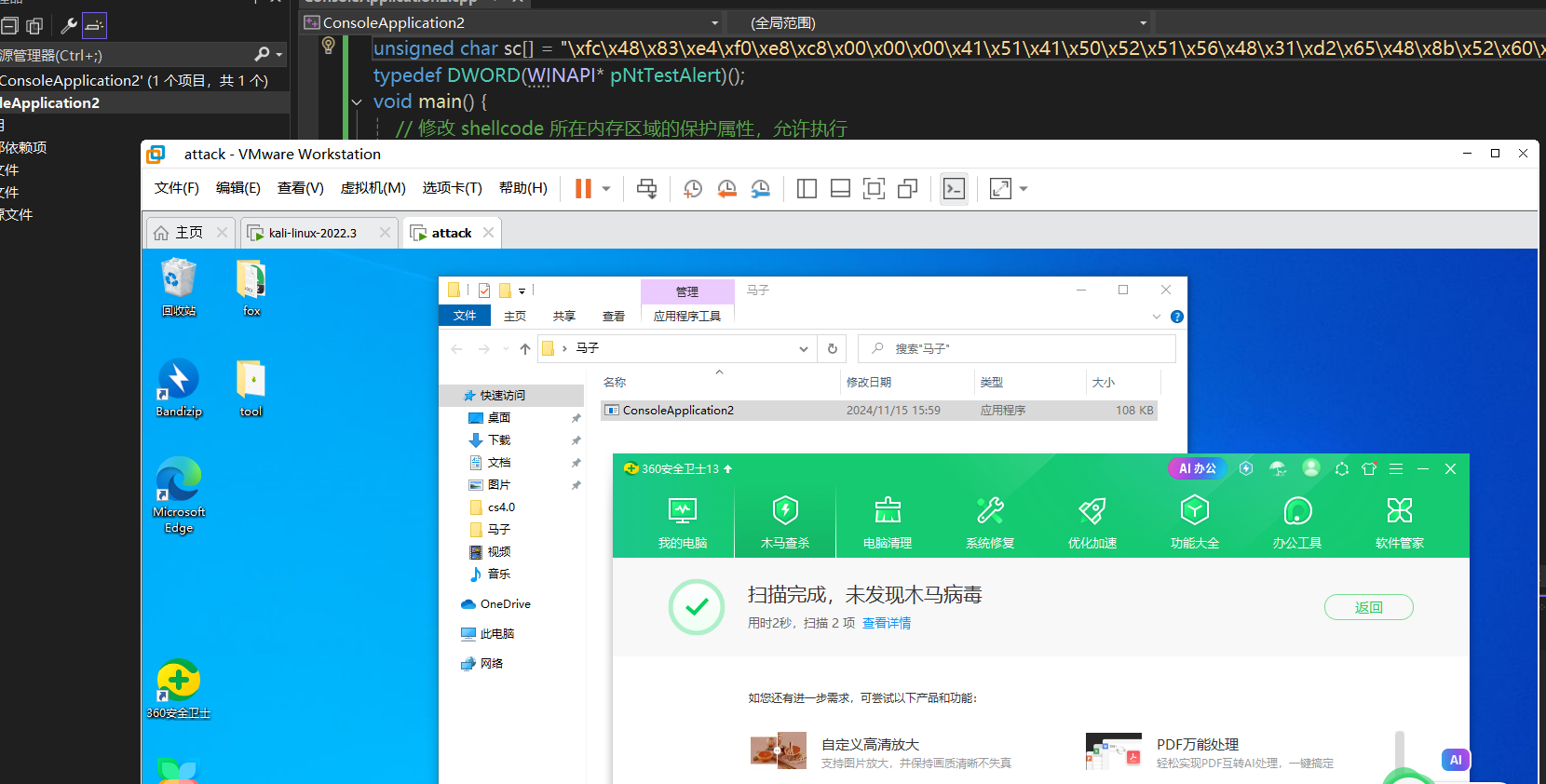This screenshot has height=784, width=1546.
Task: Take a snapshot of the virtual machine
Action: pos(693,189)
